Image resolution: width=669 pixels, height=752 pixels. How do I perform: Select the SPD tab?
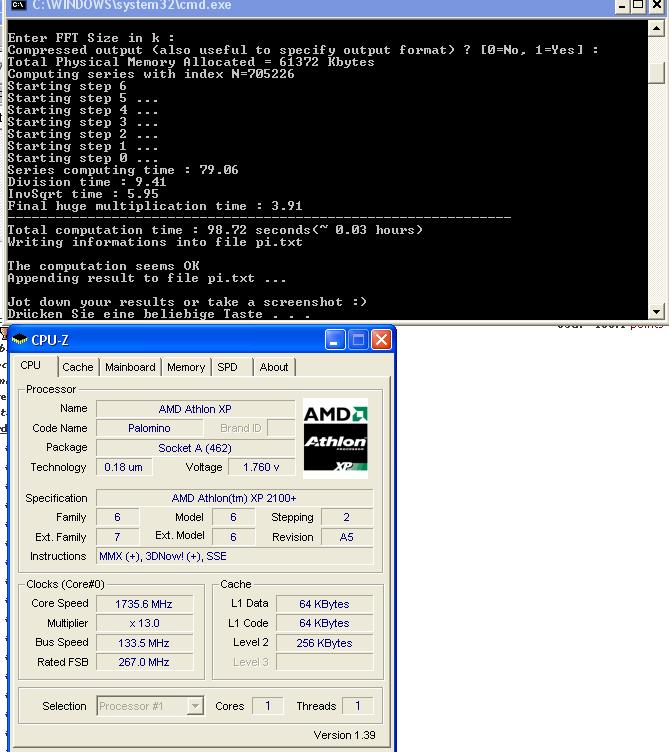click(227, 367)
